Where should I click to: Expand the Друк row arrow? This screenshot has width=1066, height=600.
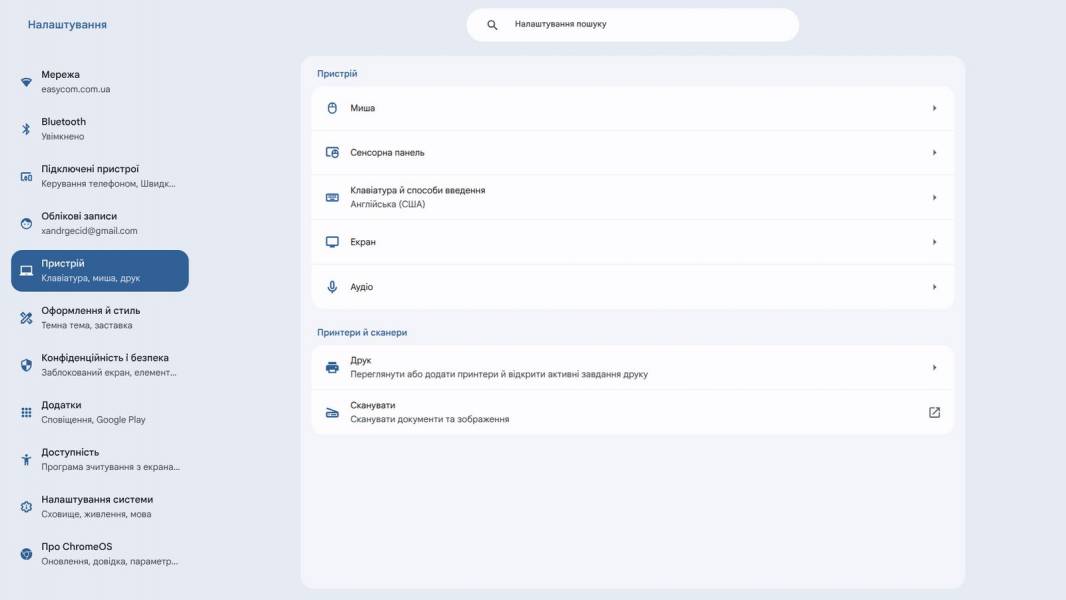[x=934, y=368]
